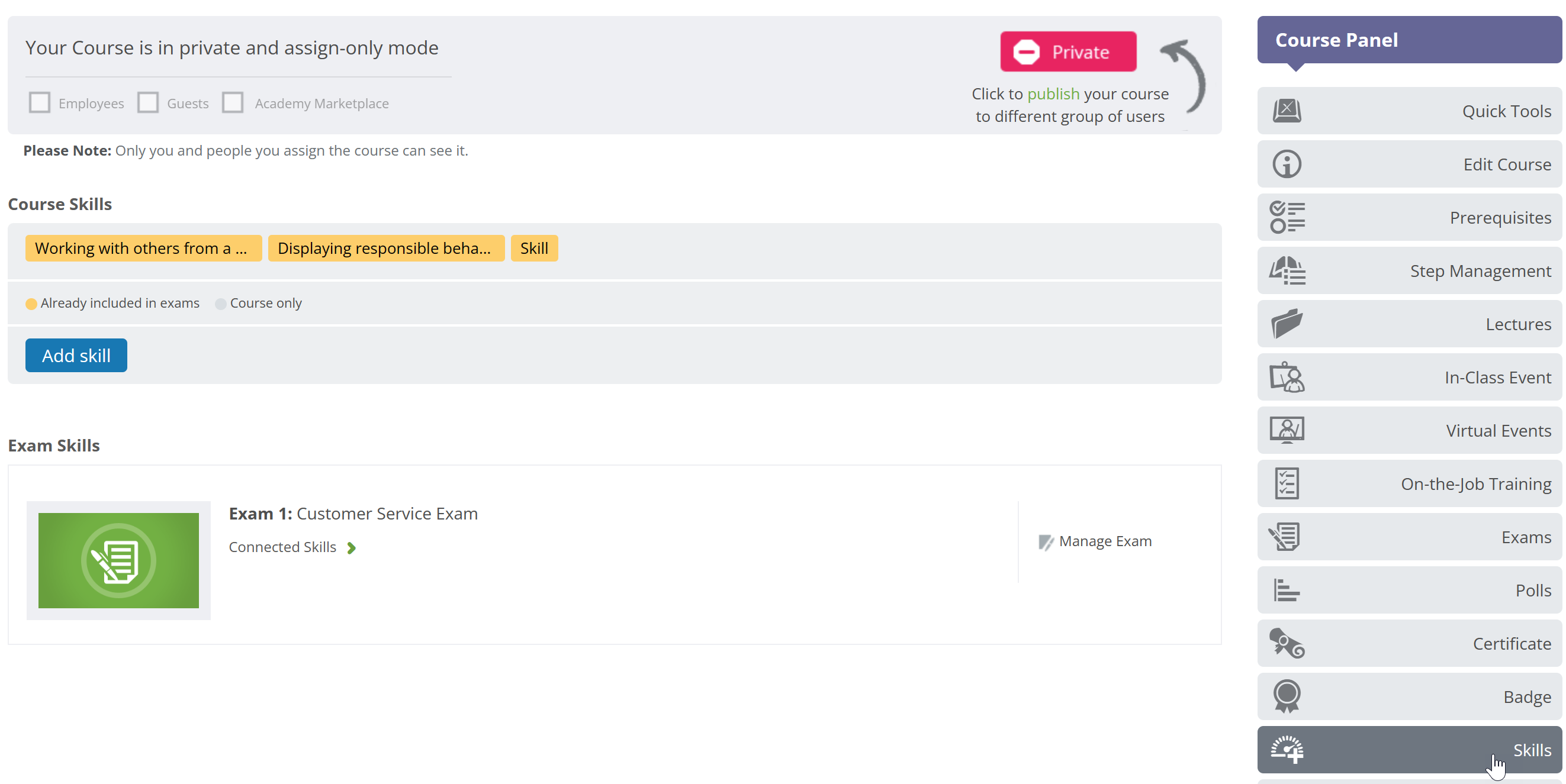
Task: Open Edit Course menu item
Action: [x=1409, y=164]
